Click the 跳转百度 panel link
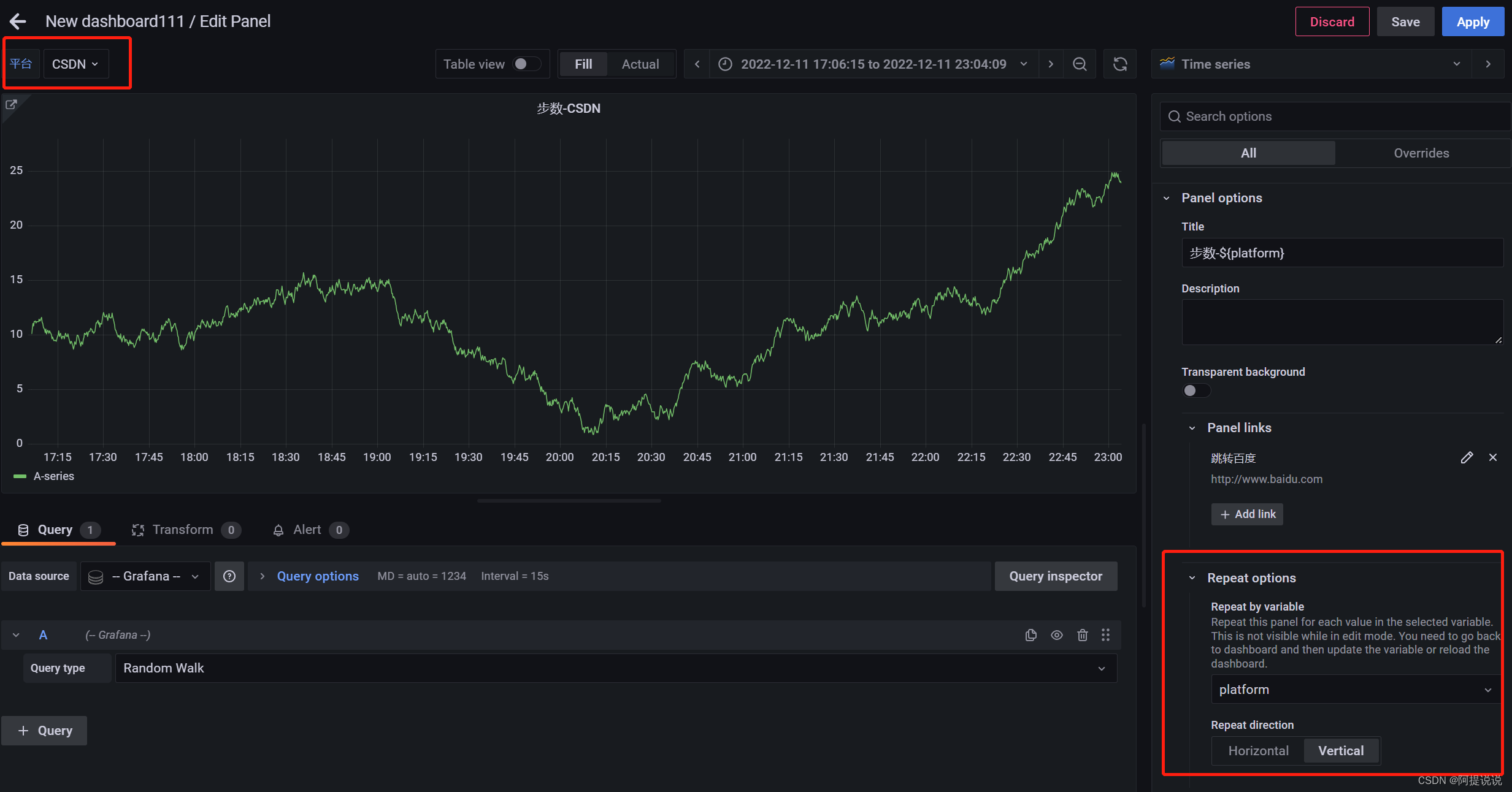 (x=1236, y=457)
